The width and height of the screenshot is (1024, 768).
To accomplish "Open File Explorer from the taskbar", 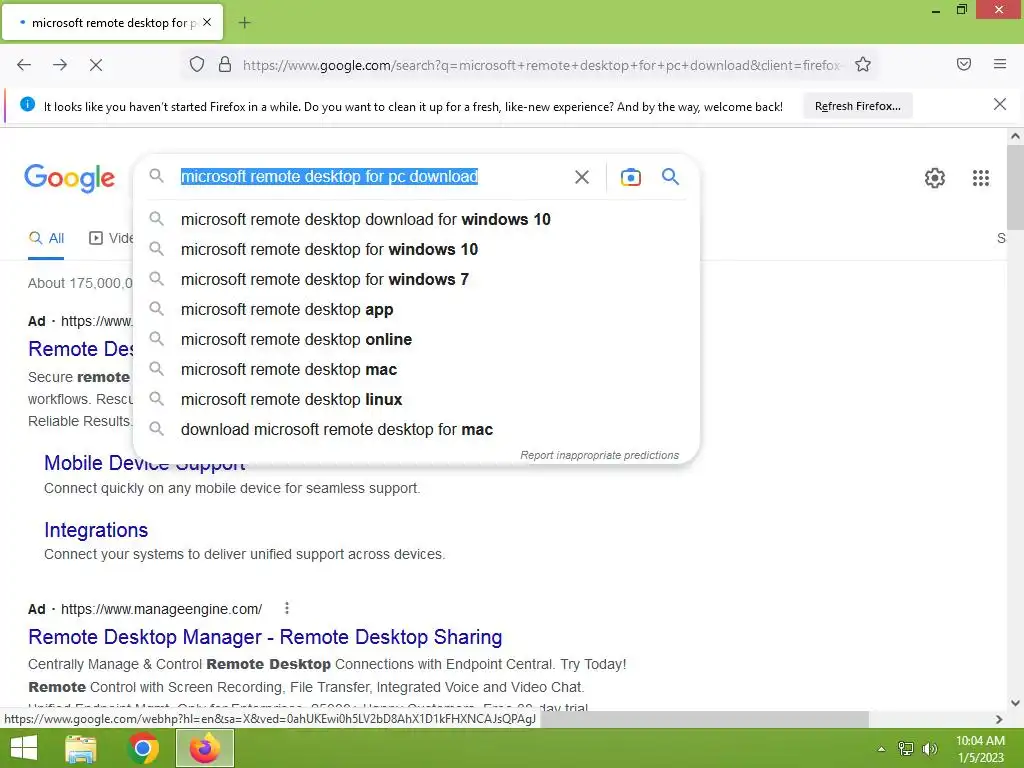I will coord(81,748).
